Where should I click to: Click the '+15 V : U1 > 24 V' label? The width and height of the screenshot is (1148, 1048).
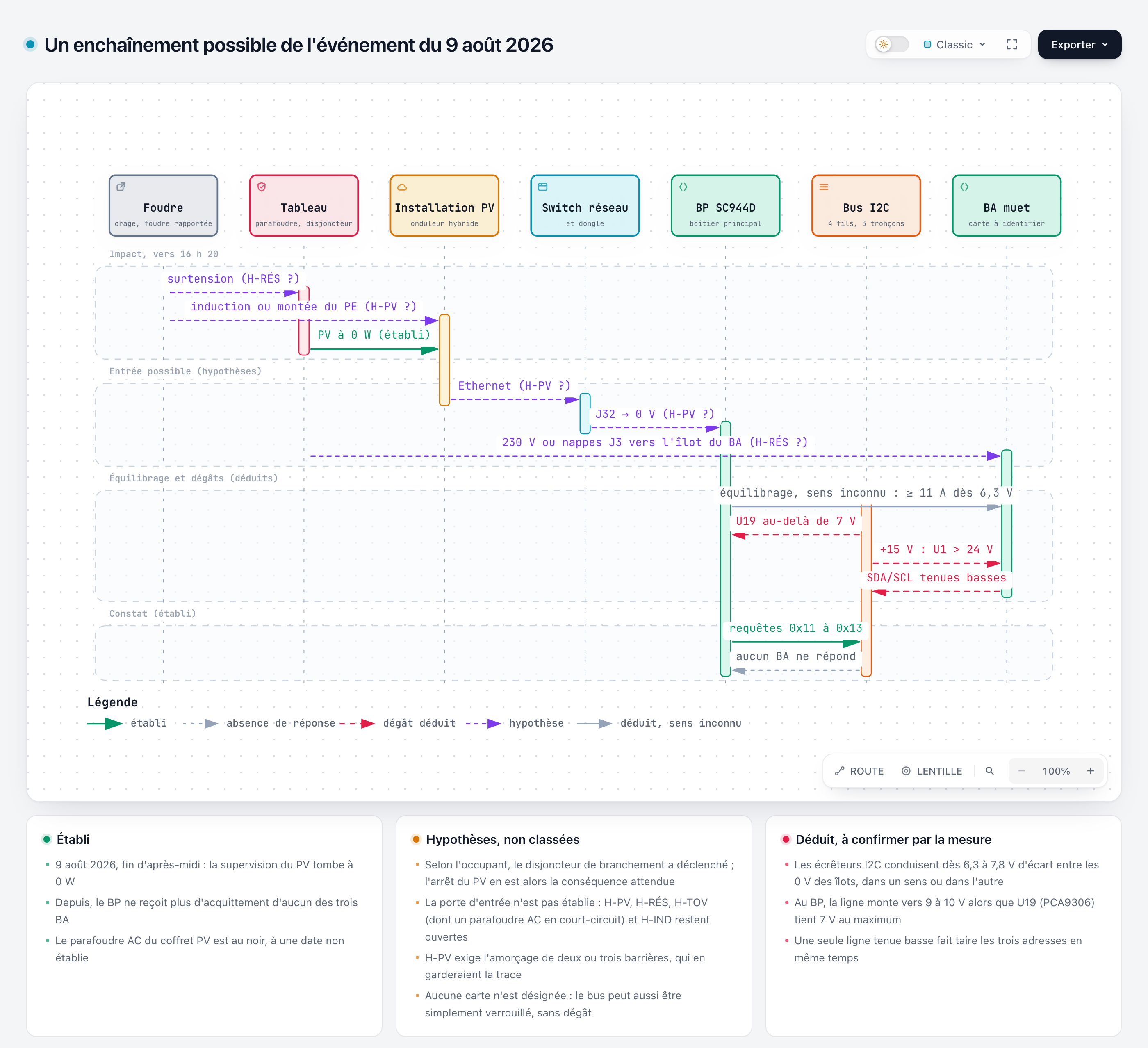[x=936, y=550]
